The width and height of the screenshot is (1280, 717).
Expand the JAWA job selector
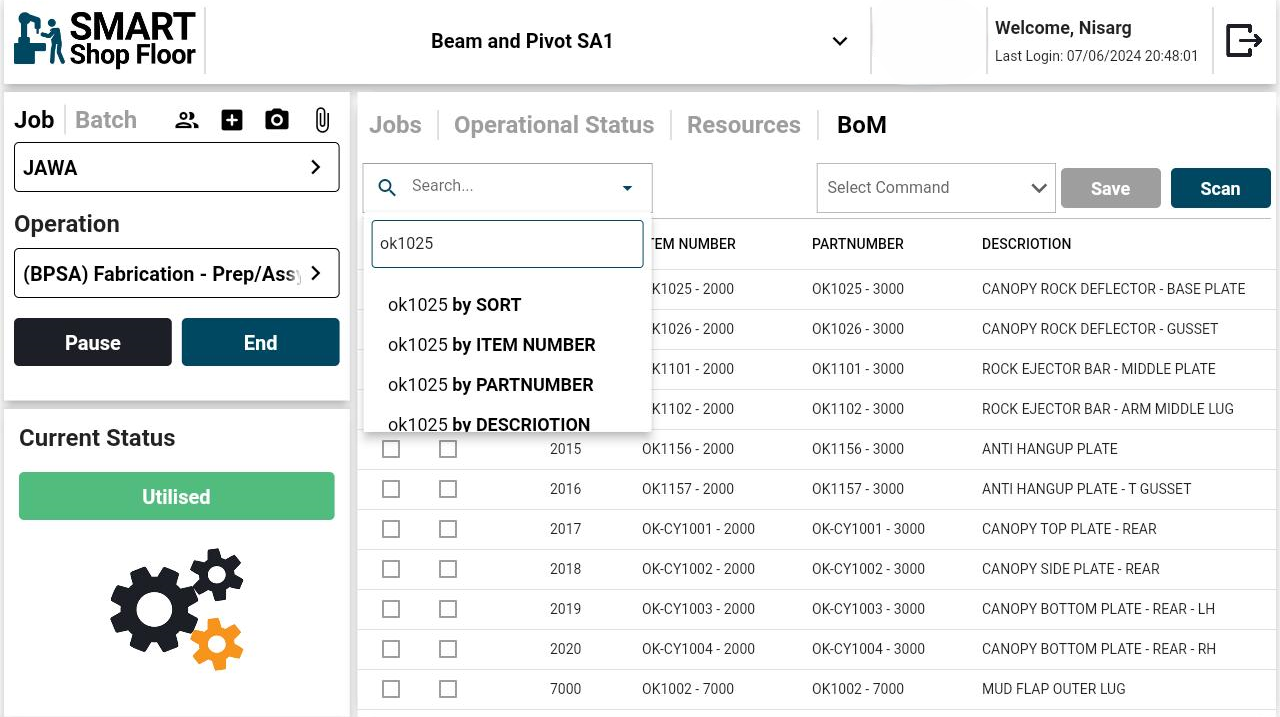tap(176, 167)
